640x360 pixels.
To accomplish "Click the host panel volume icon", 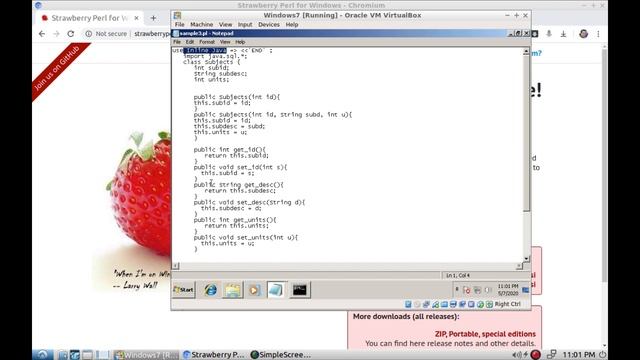I will pyautogui.click(x=517, y=355).
